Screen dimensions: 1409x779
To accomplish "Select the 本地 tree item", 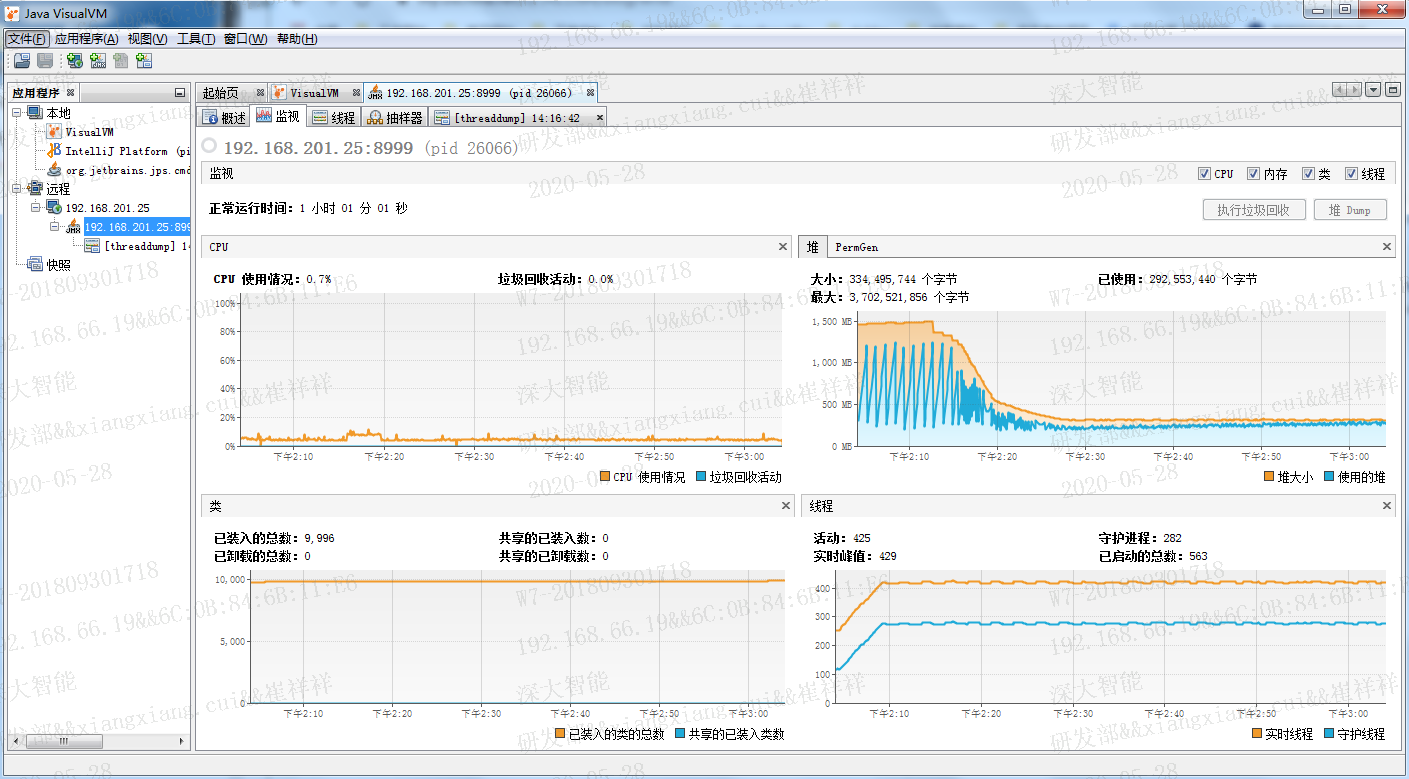I will tap(58, 113).
